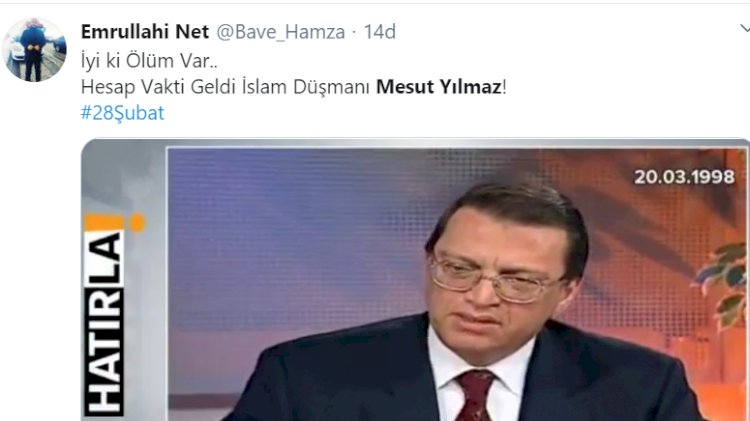Visit the @Bave_Hamza handle

281,32
